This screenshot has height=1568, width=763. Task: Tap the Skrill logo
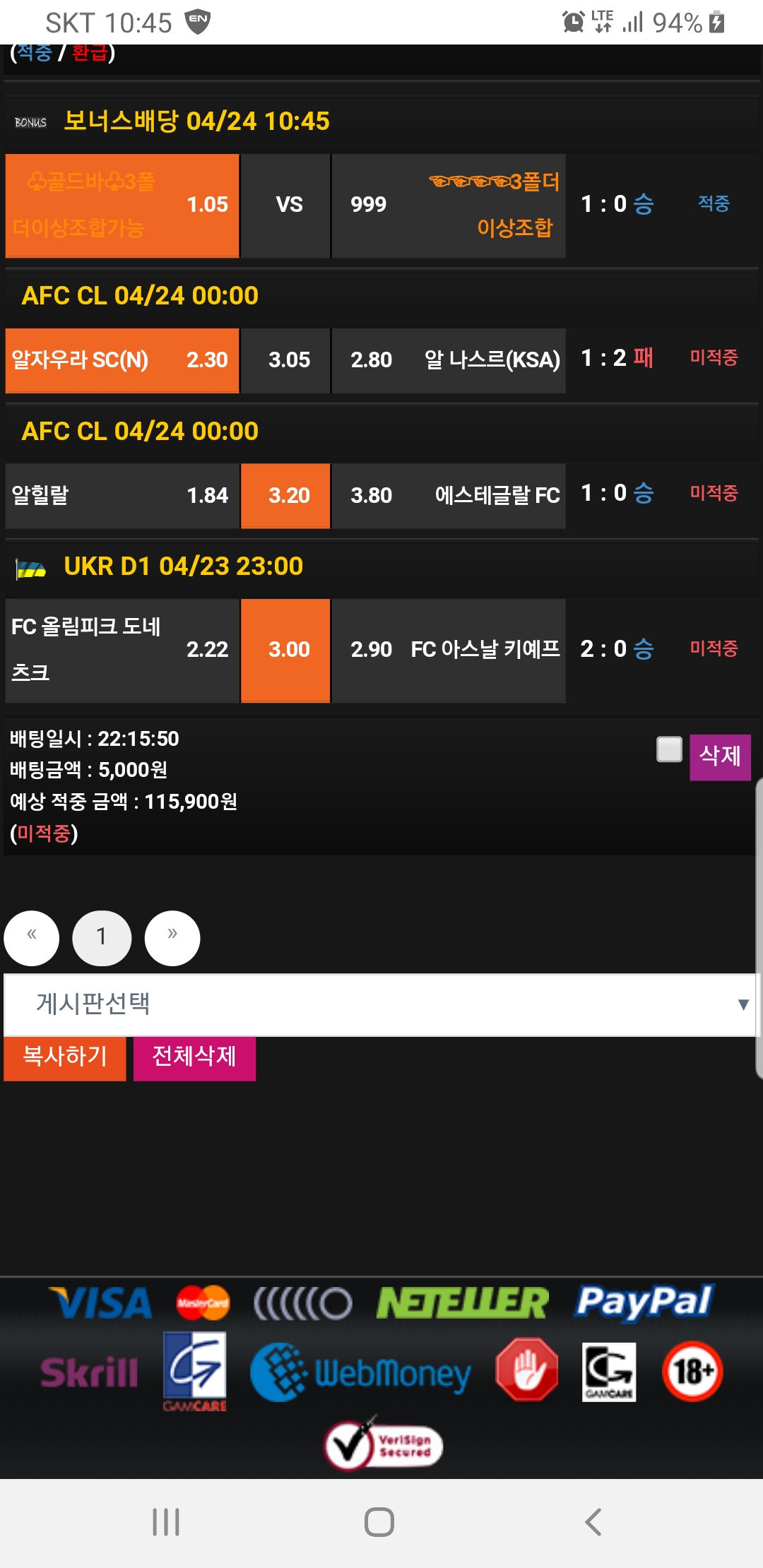pyautogui.click(x=89, y=1372)
